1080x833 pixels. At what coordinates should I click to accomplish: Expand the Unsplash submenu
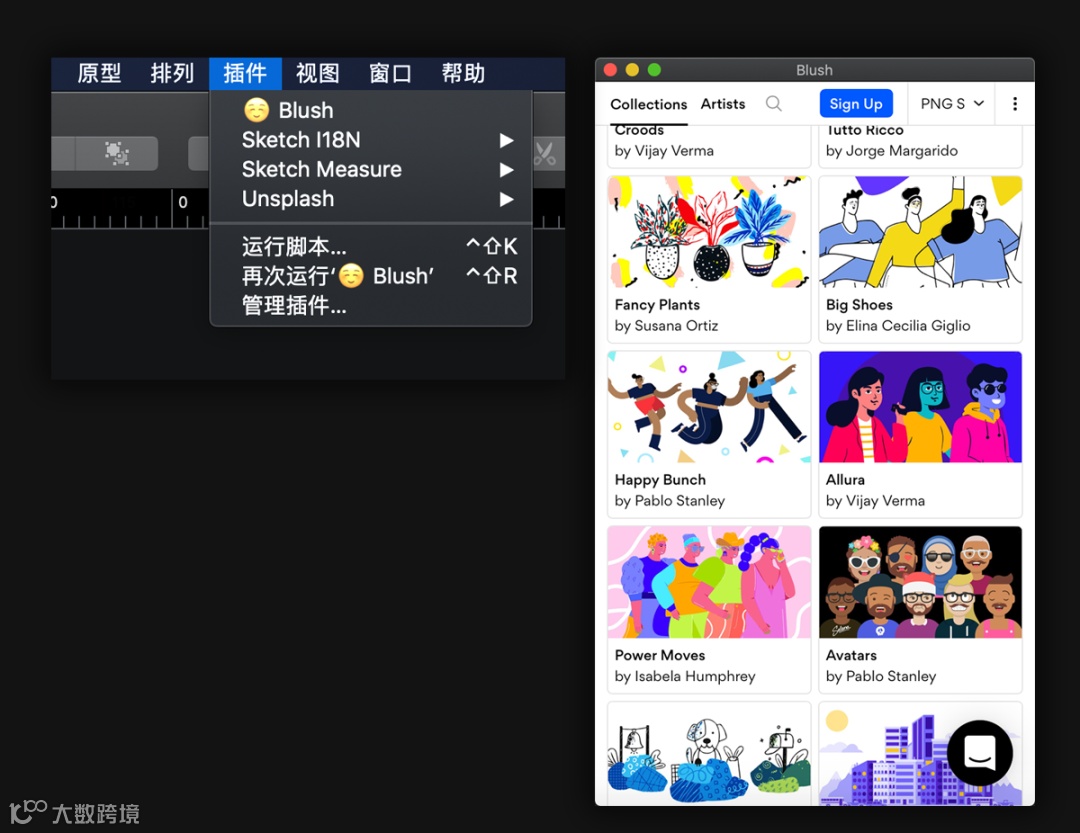371,199
